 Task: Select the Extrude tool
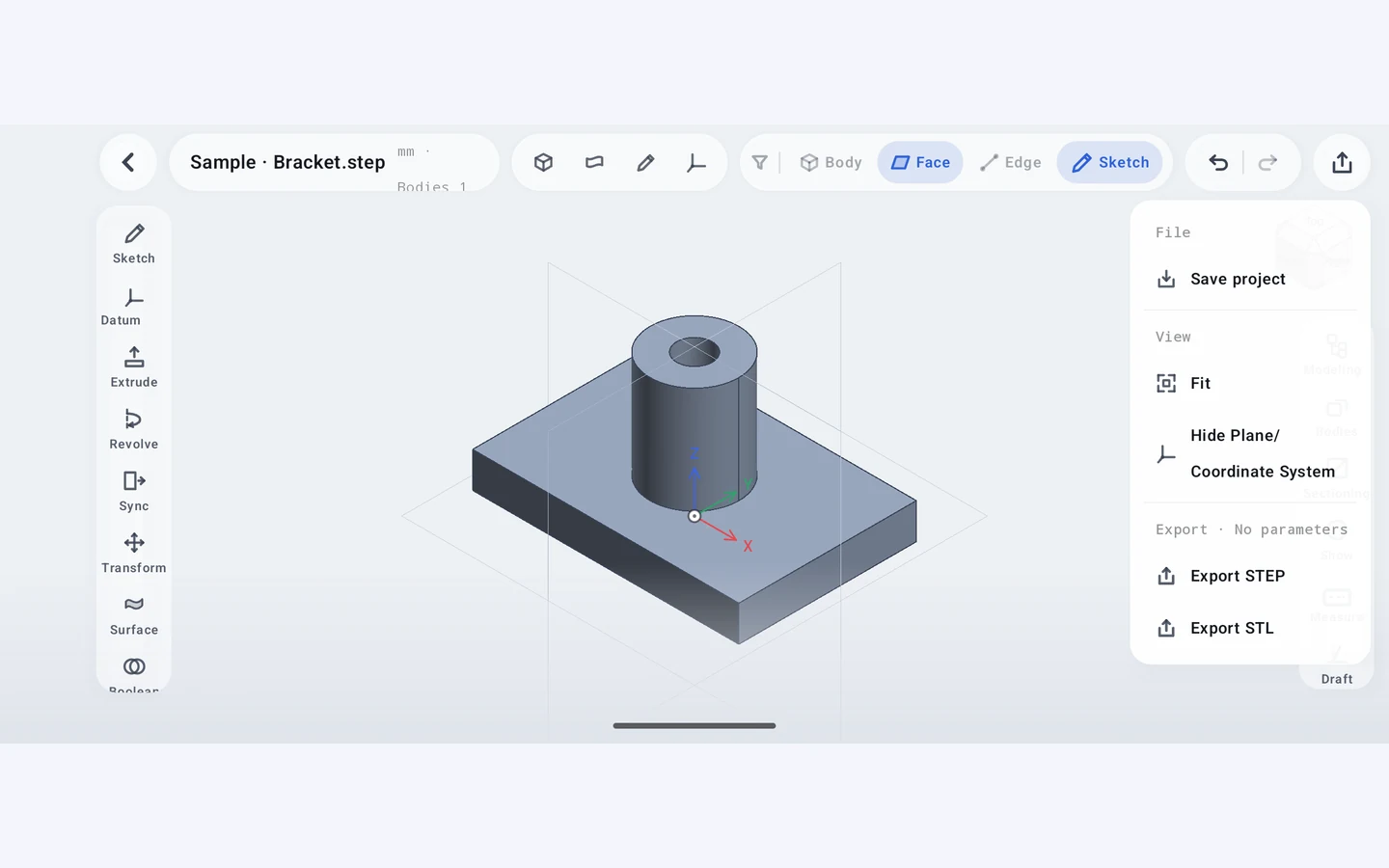click(x=134, y=367)
